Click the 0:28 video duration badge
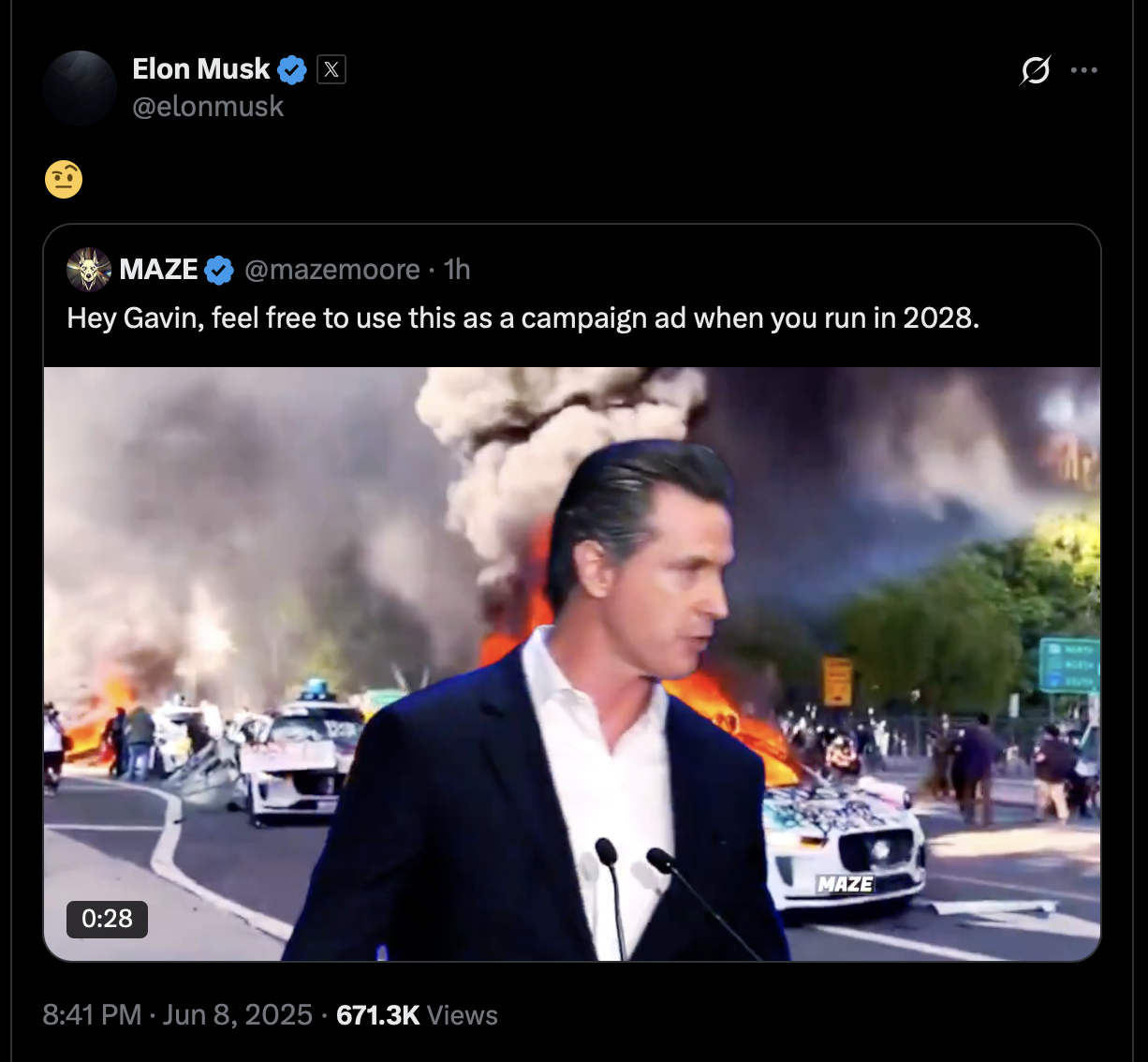 (107, 919)
